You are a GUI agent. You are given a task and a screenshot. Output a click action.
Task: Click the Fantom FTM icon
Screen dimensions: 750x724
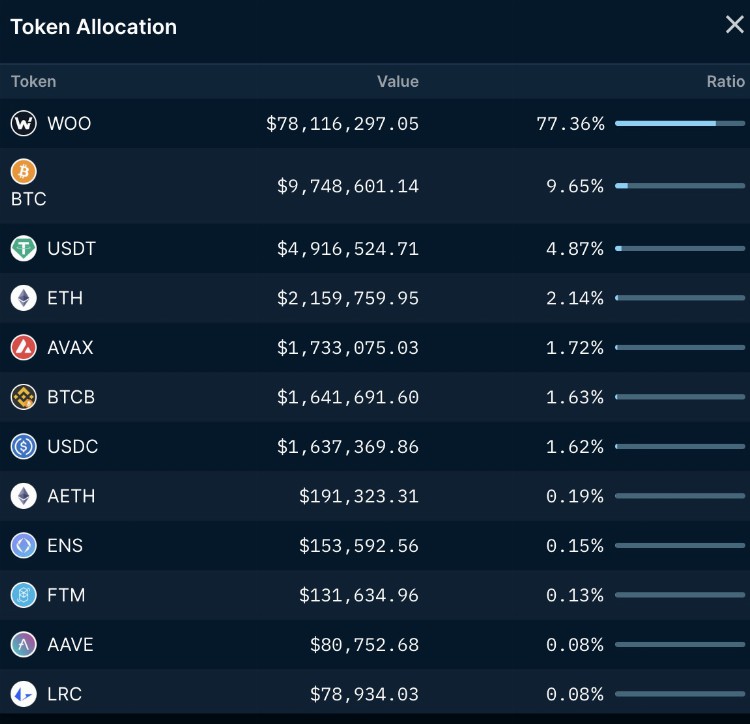pos(23,595)
